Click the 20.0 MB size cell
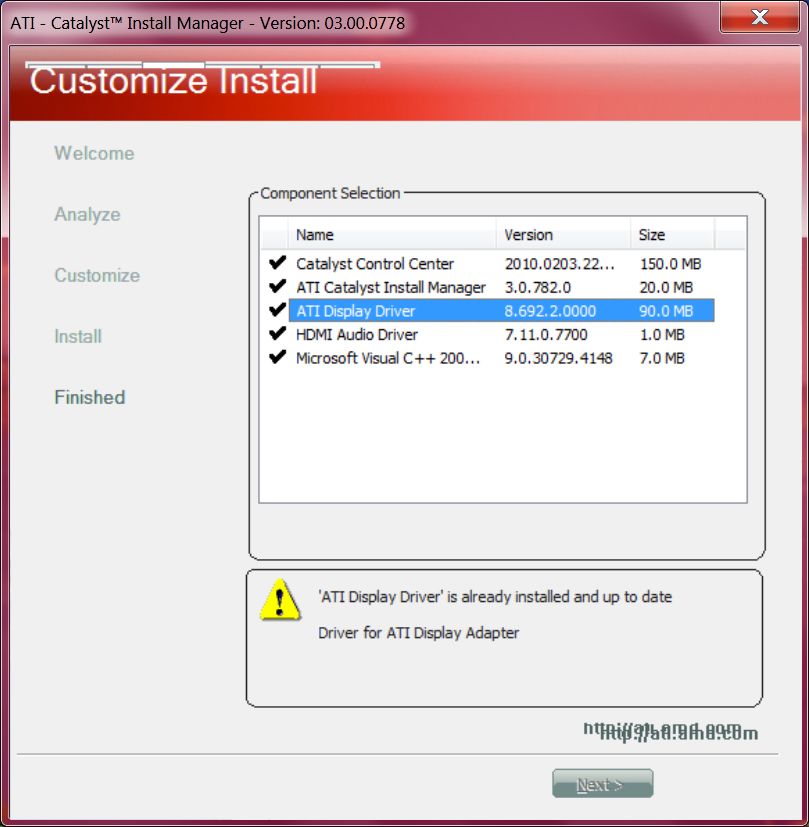This screenshot has height=827, width=809. pyautogui.click(x=666, y=287)
